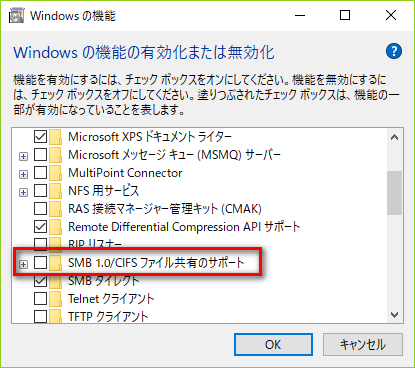Click the Telnet クライアント folder icon
This screenshot has width=415, height=368.
[55, 299]
